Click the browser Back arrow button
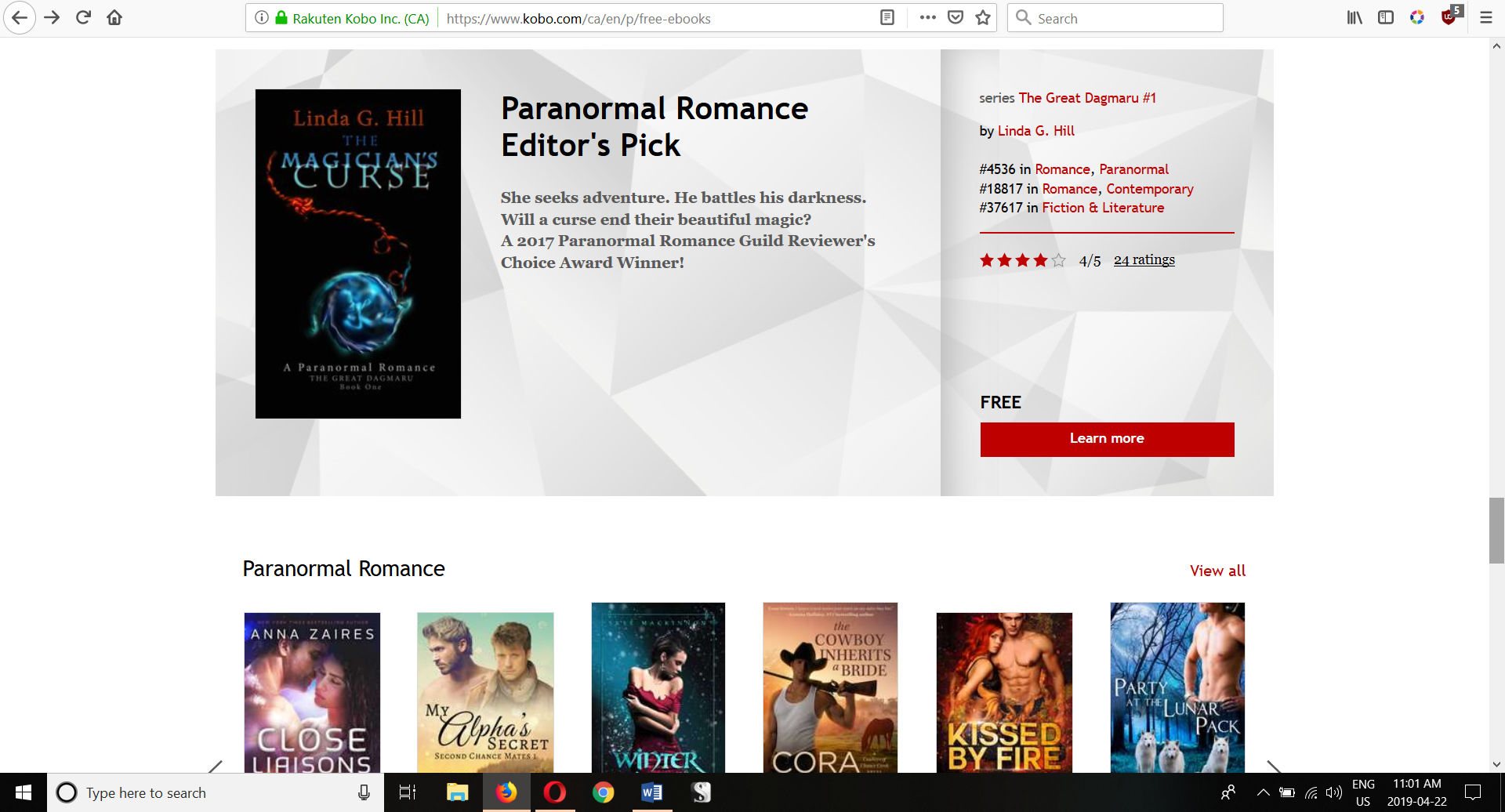1505x812 pixels. (x=20, y=17)
